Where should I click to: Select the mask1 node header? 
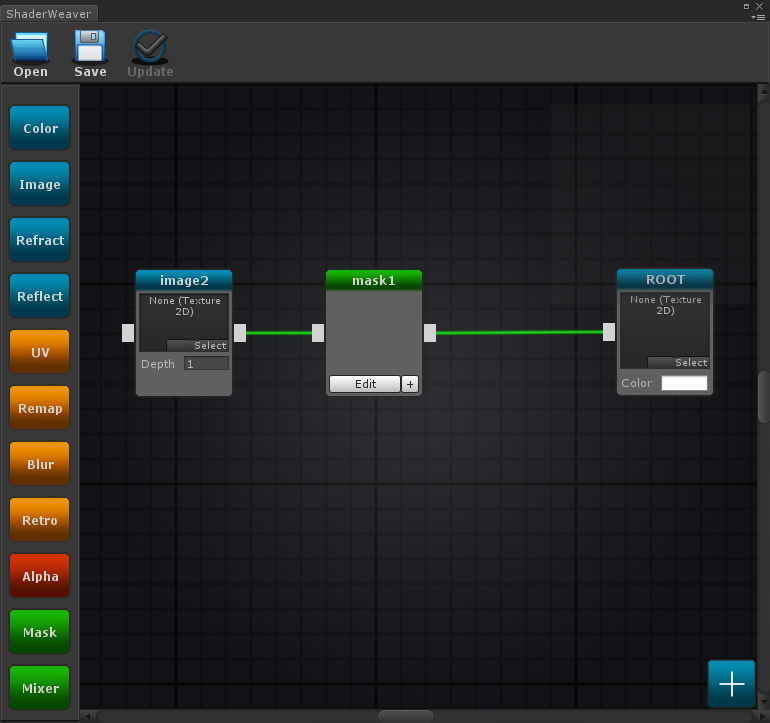tap(374, 280)
